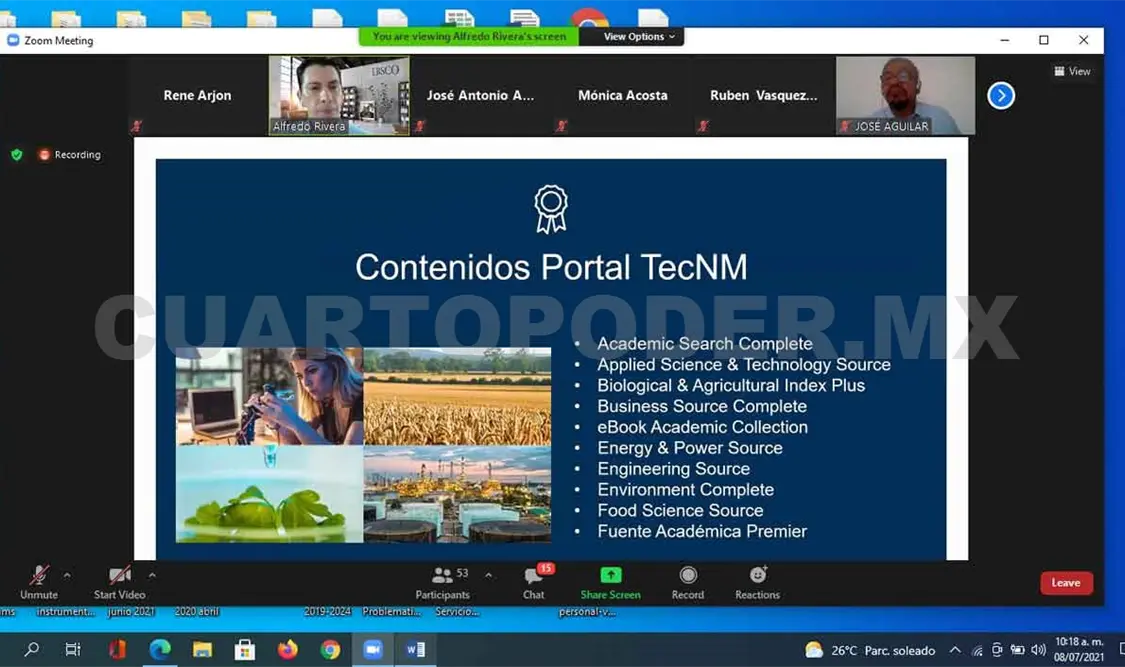Screen dimensions: 1125x667
Task: Click the Record button
Action: [x=688, y=582]
